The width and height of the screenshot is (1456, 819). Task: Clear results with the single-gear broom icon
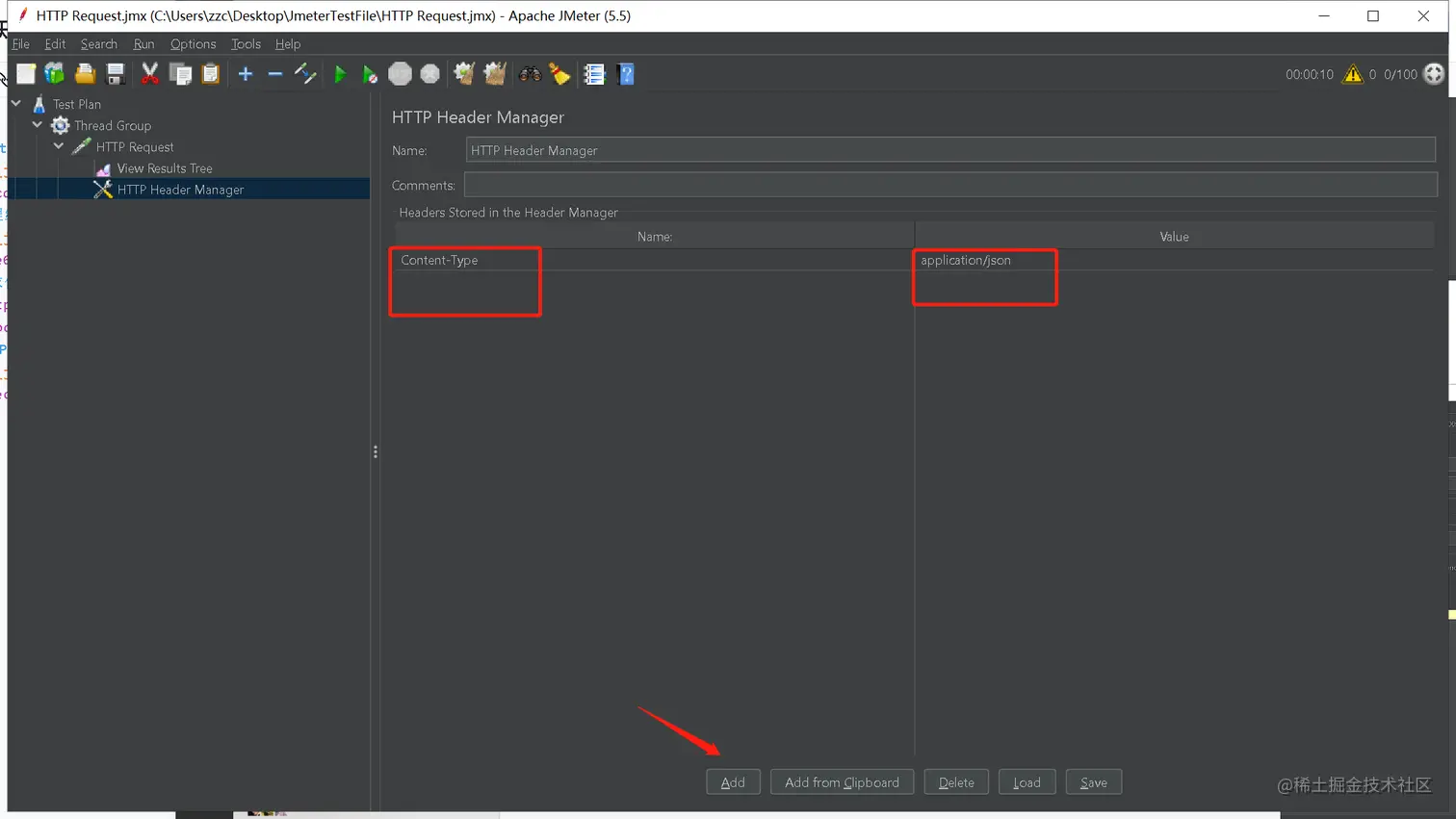point(464,74)
